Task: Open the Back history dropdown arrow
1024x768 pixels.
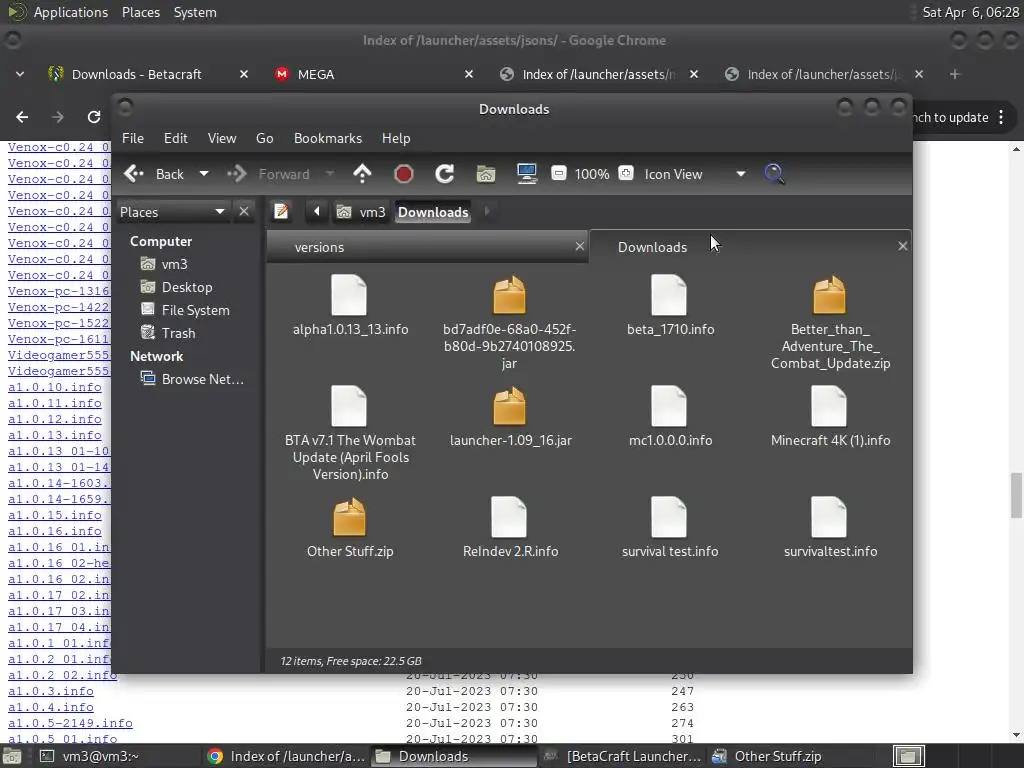Action: coord(204,174)
